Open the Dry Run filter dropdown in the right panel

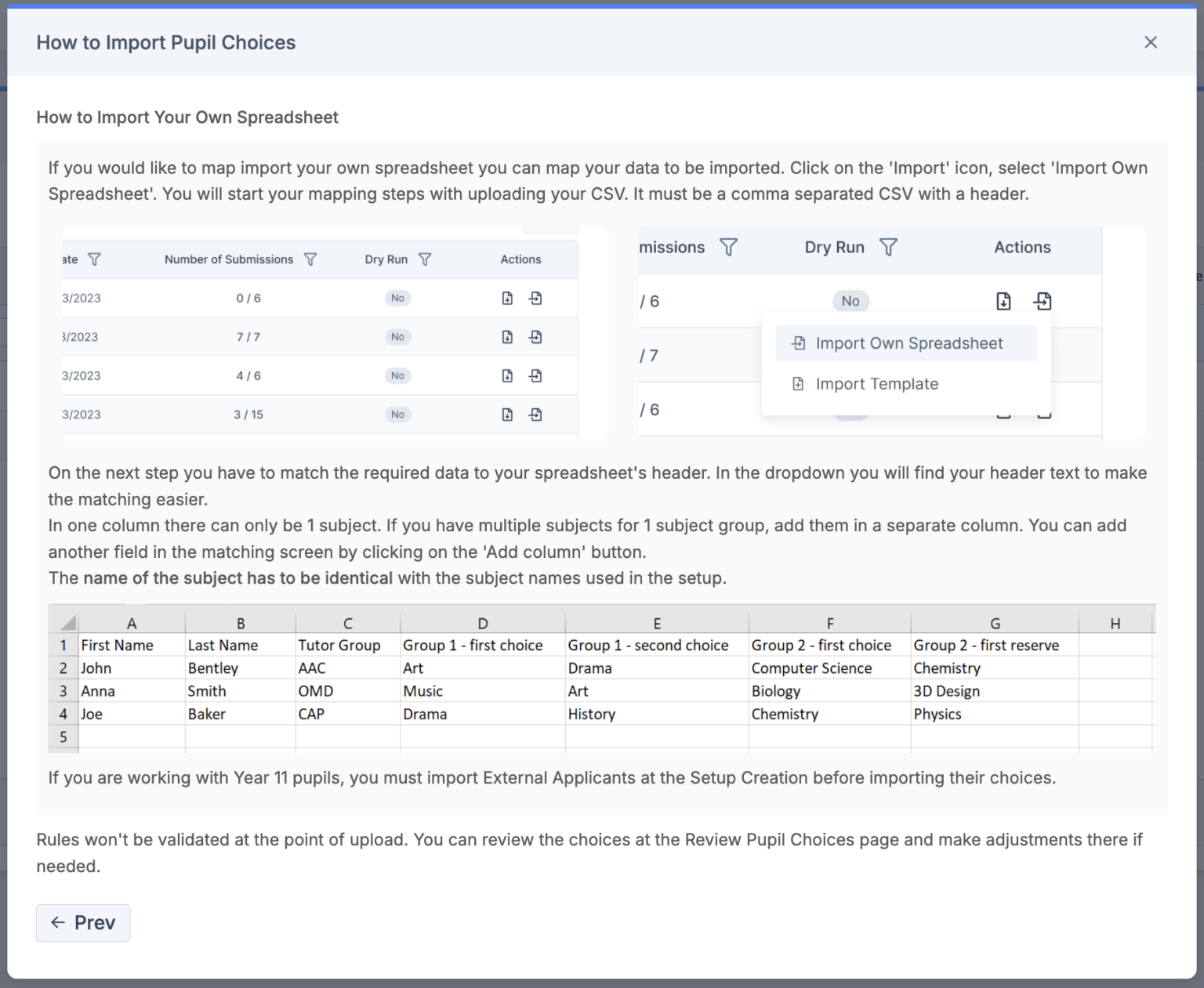(x=889, y=247)
